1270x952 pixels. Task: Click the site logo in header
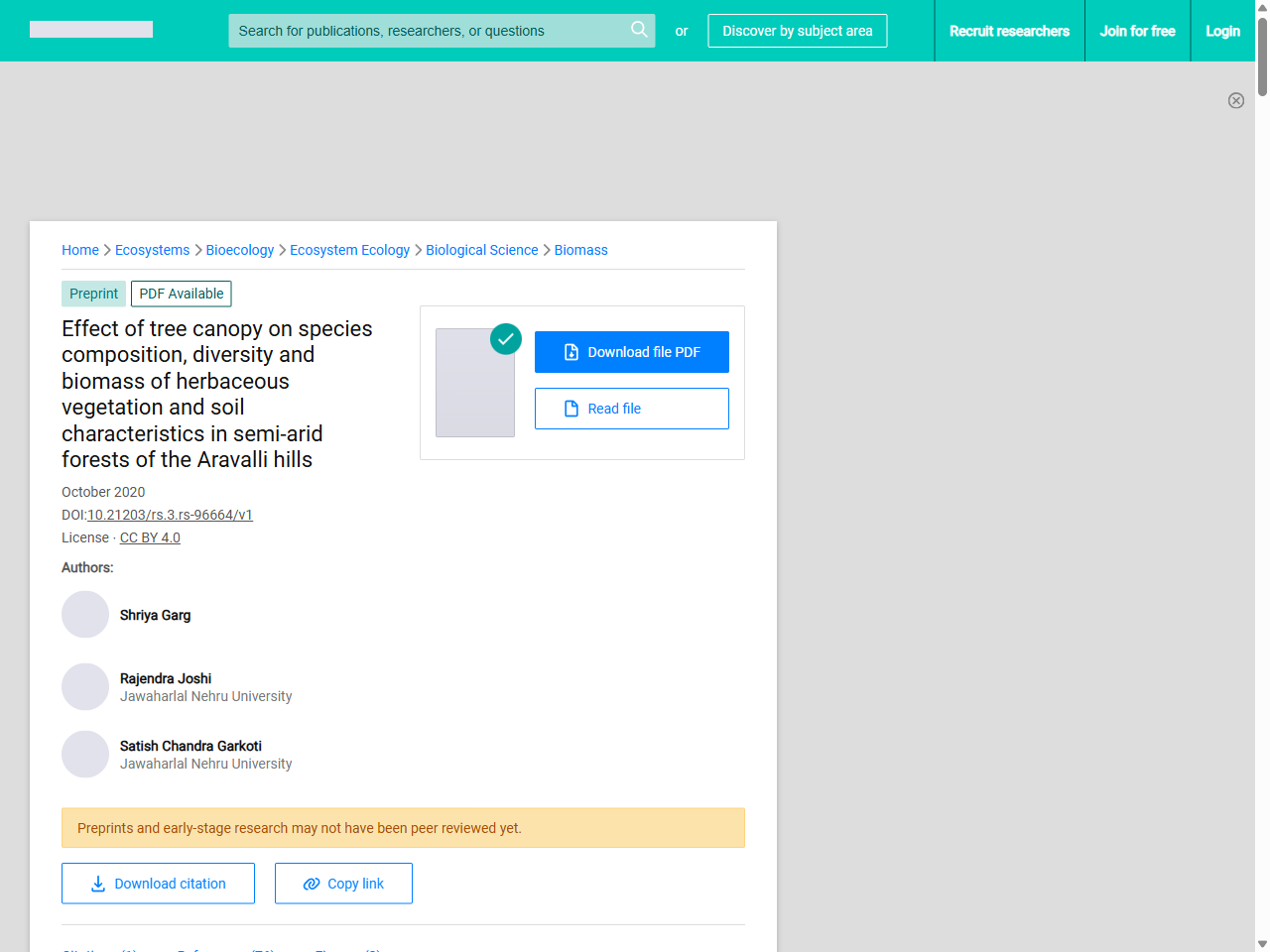click(x=91, y=30)
